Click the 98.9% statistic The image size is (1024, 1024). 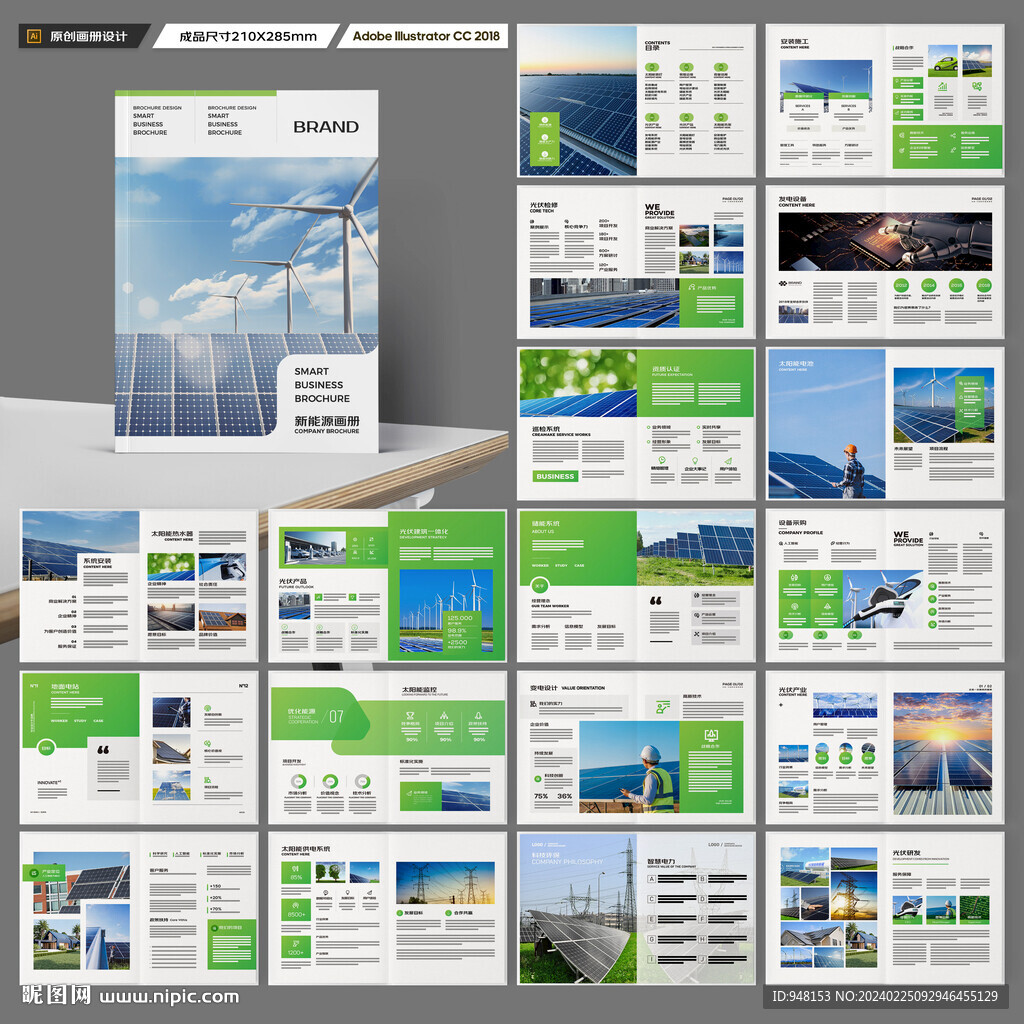tap(457, 630)
